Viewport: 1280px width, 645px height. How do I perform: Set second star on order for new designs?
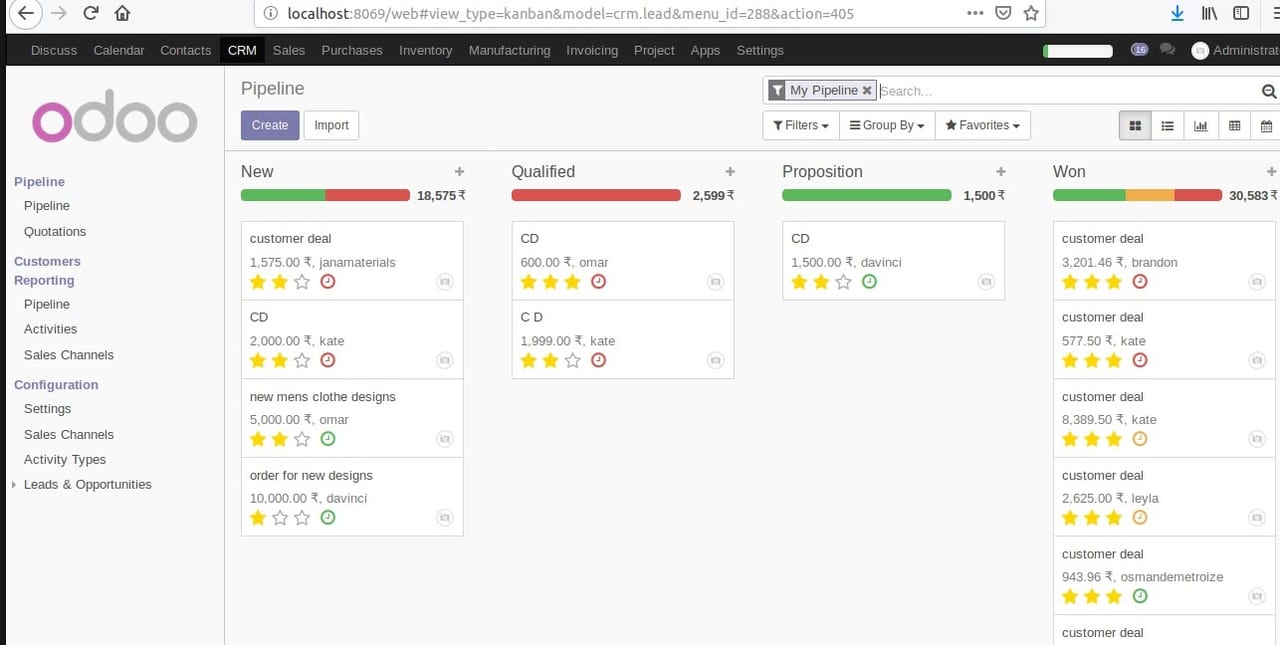tap(280, 518)
